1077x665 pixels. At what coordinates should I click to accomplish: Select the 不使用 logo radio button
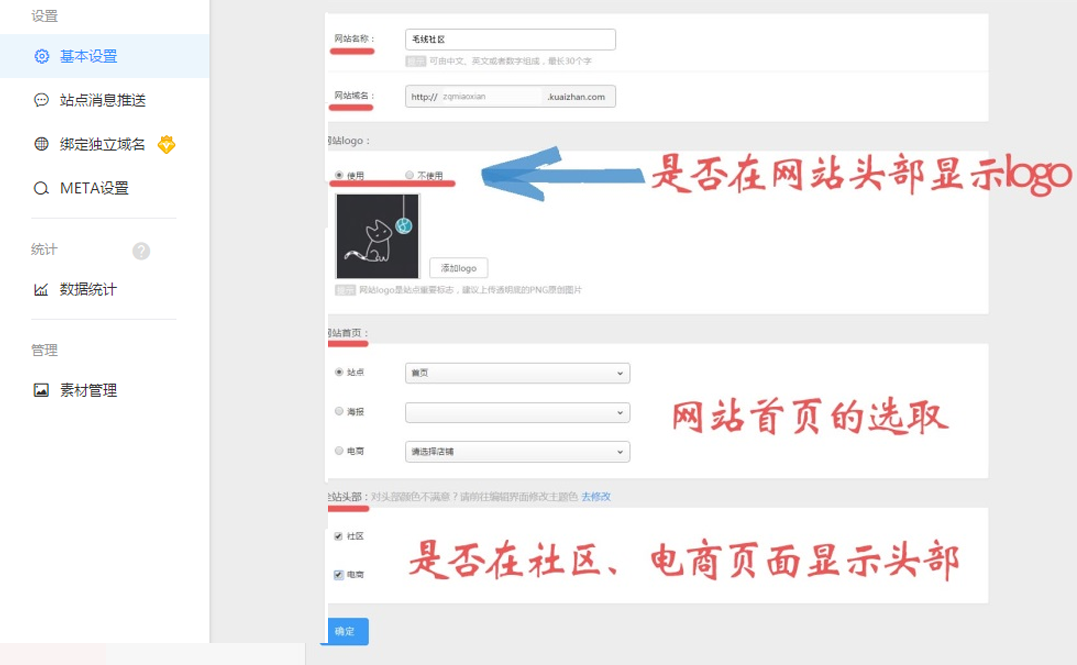pos(409,175)
